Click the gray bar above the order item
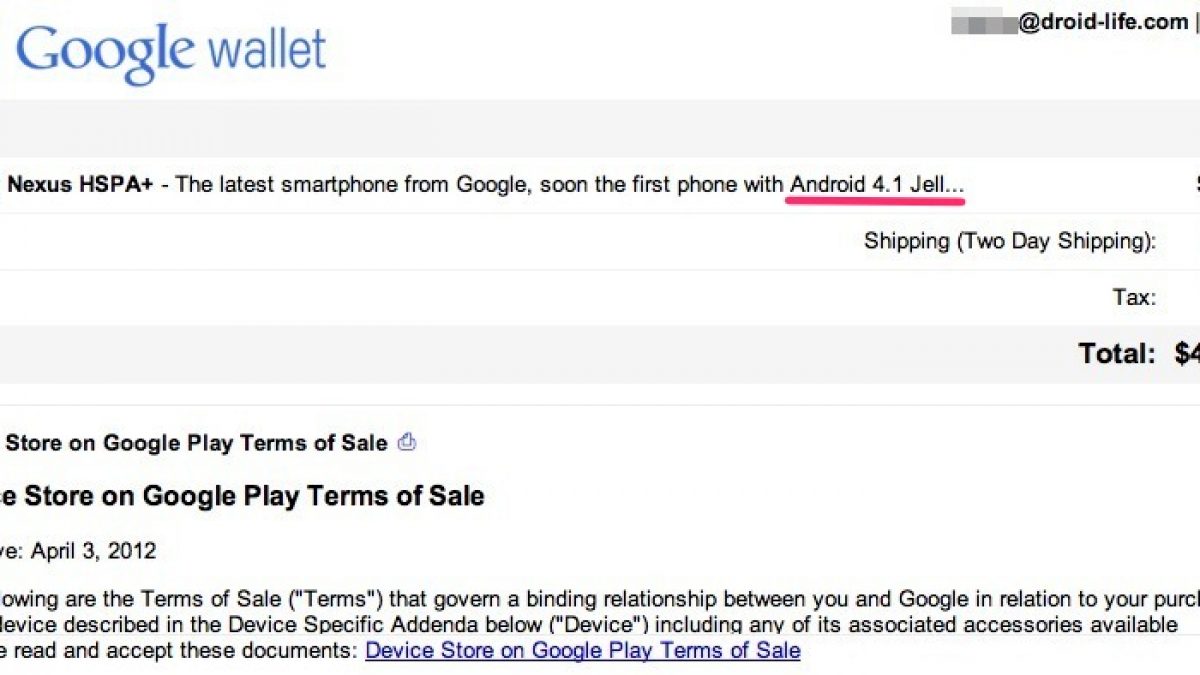This screenshot has width=1200, height=675. point(600,128)
